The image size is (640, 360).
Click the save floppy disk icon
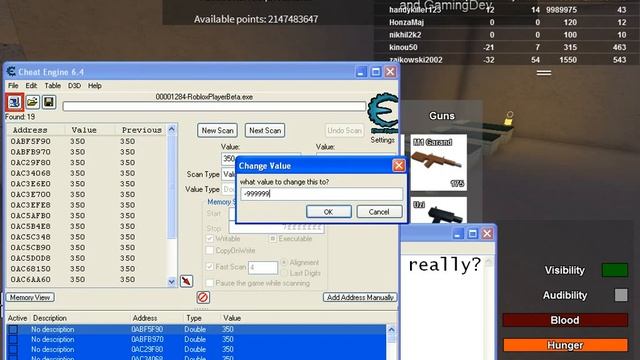(49, 102)
